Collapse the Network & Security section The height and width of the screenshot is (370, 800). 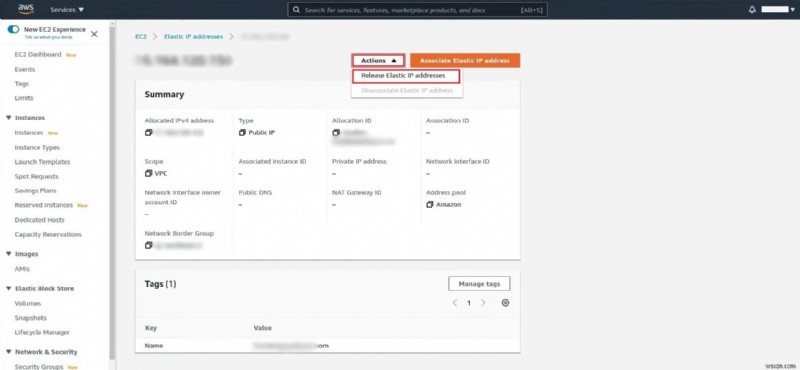9,352
